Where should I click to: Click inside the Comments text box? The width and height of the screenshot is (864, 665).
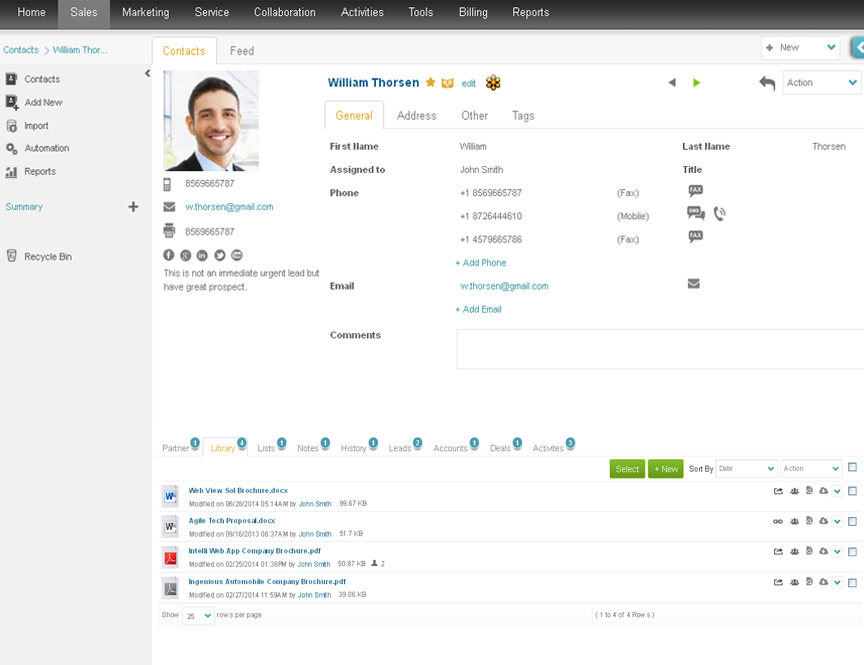click(660, 349)
